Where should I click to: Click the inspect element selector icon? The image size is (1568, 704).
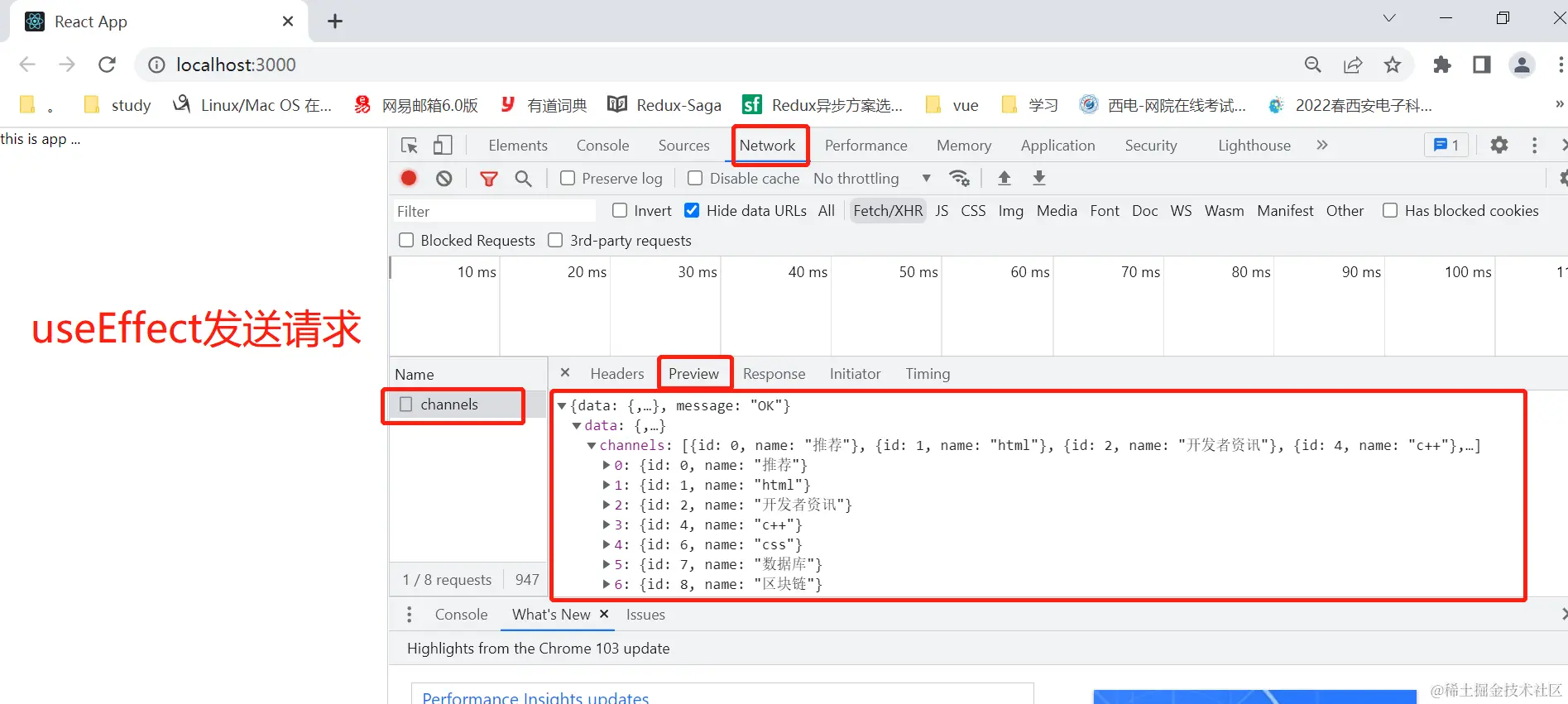(x=410, y=146)
